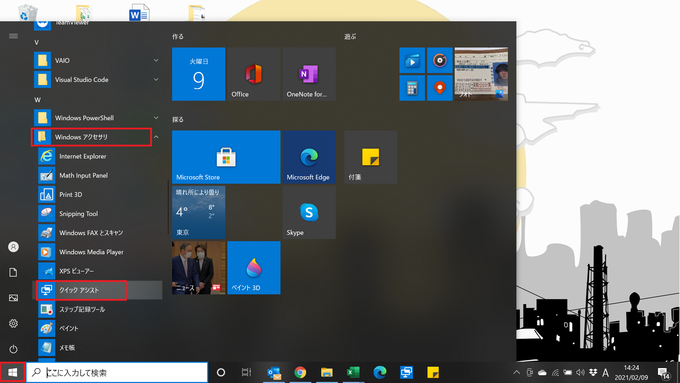
Task: Show hidden system tray icons
Action: (x=517, y=372)
